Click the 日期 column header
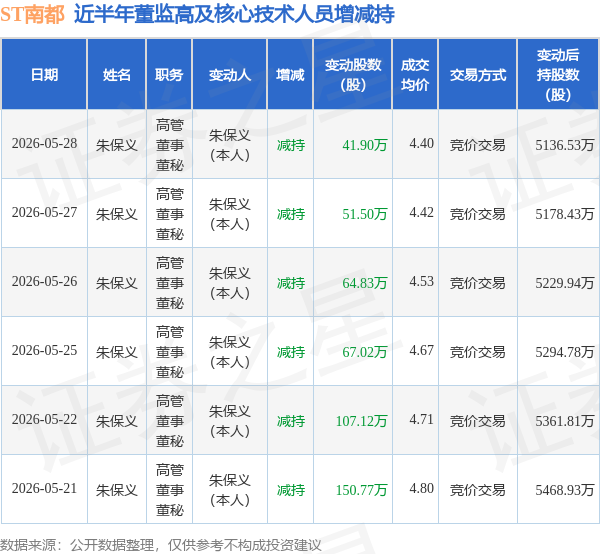 44,75
